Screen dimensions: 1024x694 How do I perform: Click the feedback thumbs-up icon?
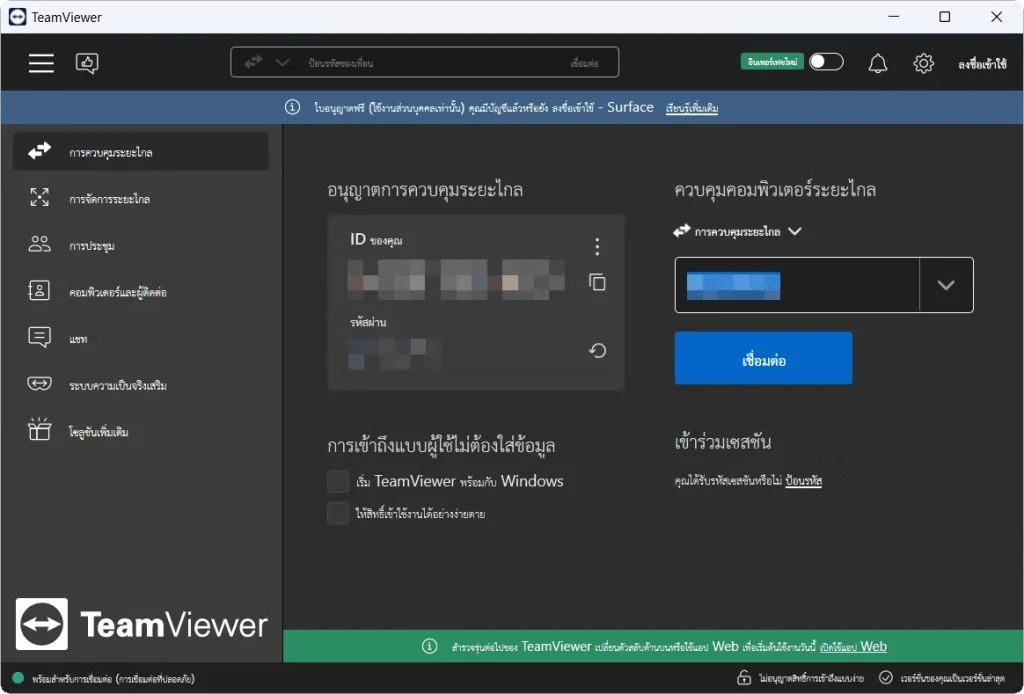[88, 63]
